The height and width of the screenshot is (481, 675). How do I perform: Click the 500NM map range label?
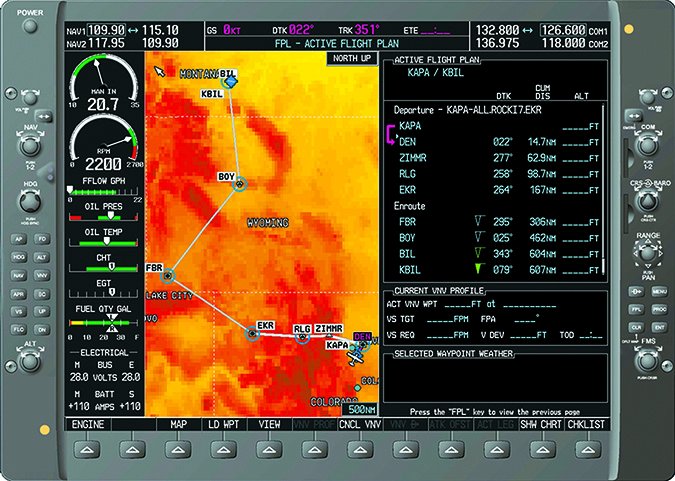(361, 410)
